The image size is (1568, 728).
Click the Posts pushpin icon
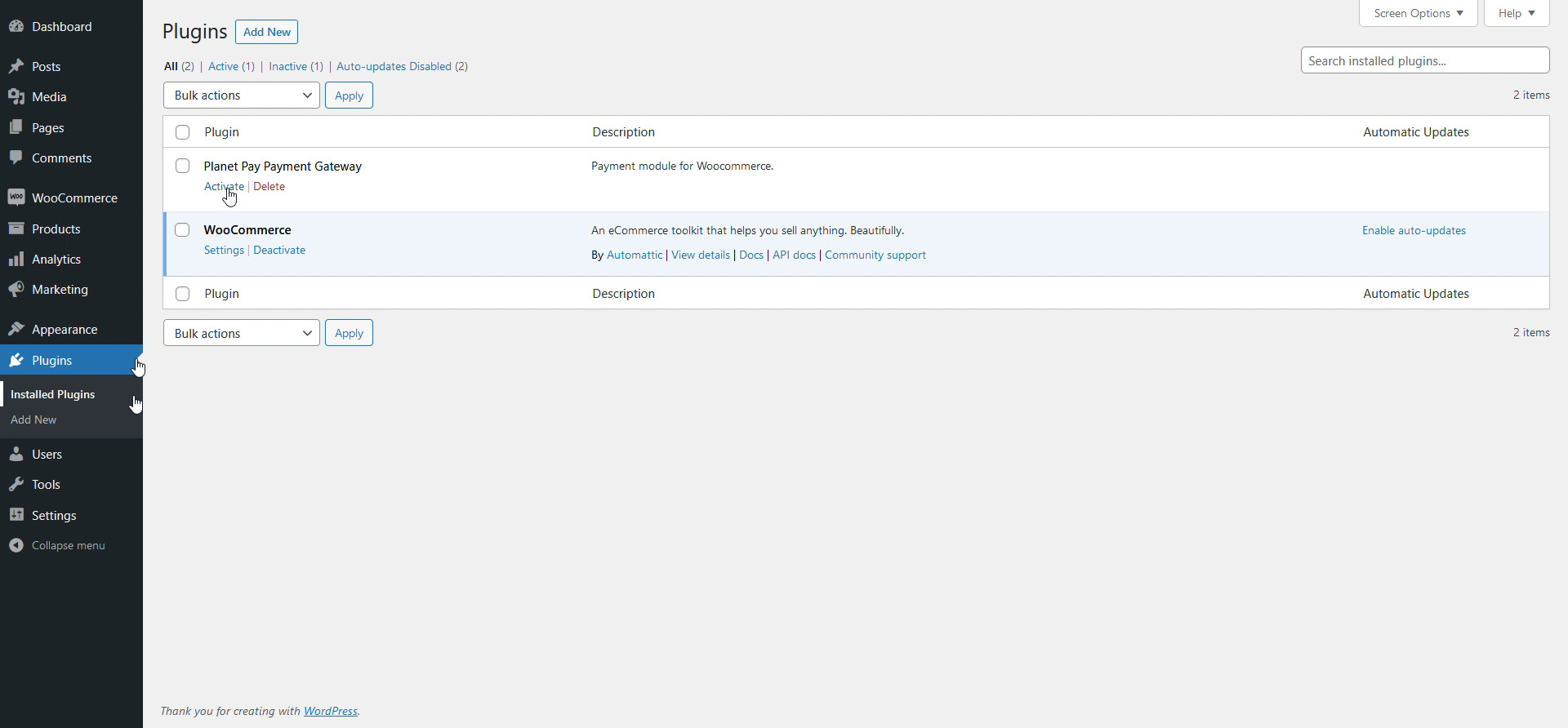16,66
